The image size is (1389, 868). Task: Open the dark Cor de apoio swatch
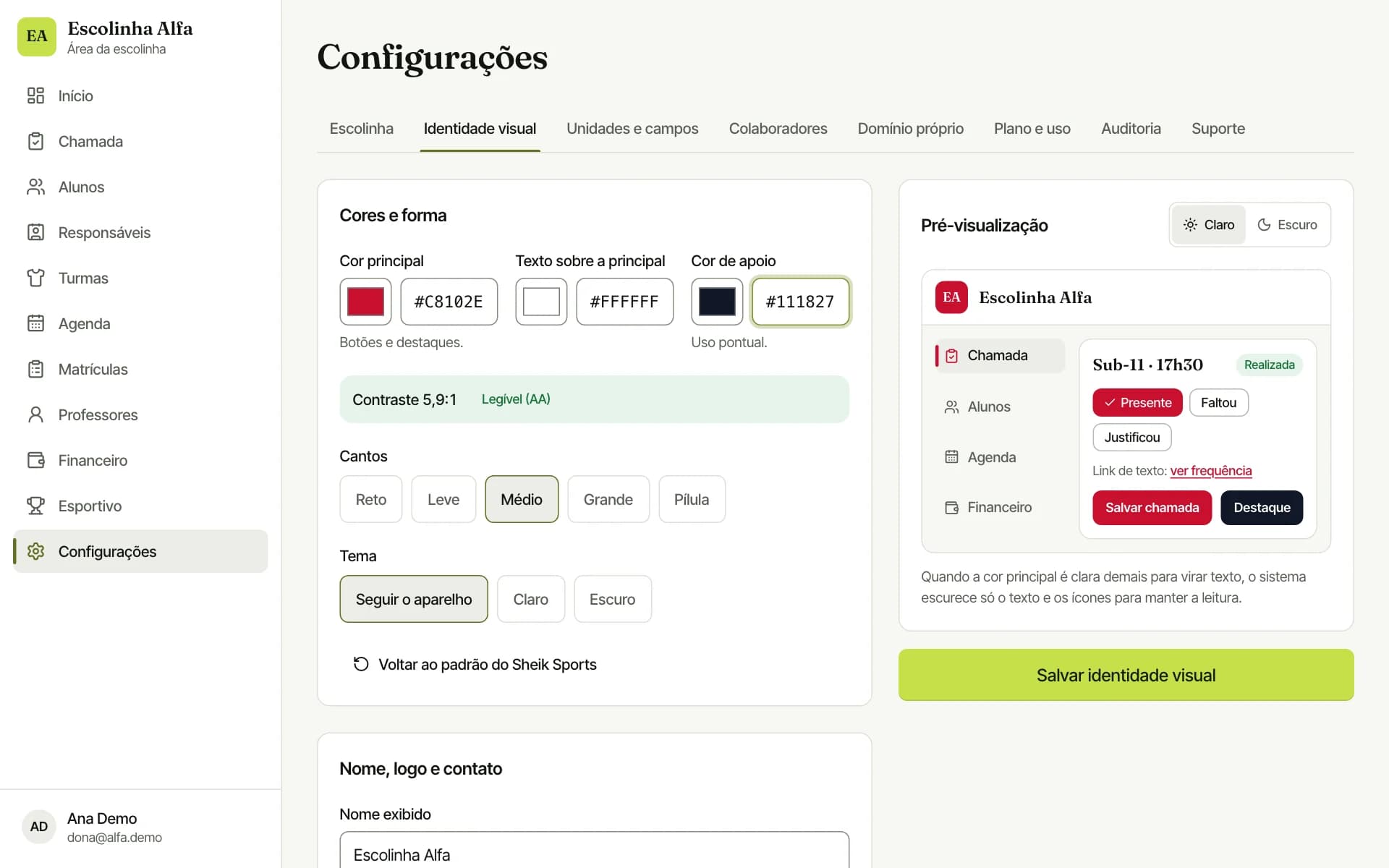717,302
